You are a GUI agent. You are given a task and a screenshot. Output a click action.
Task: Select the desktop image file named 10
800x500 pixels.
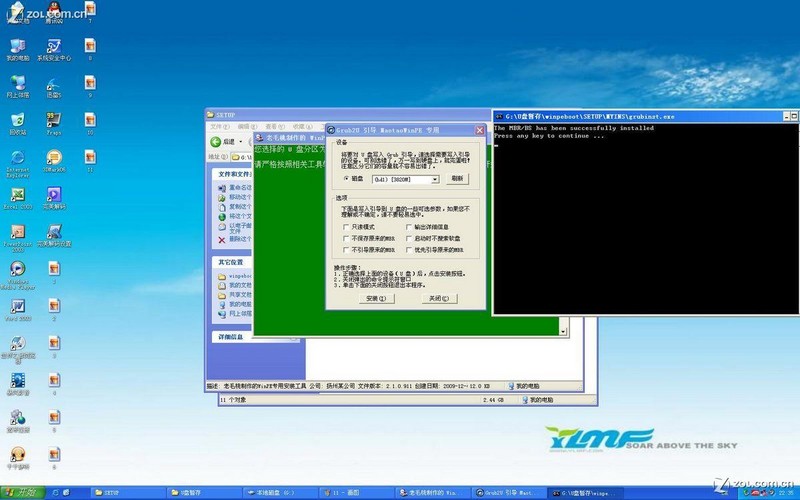coord(90,123)
